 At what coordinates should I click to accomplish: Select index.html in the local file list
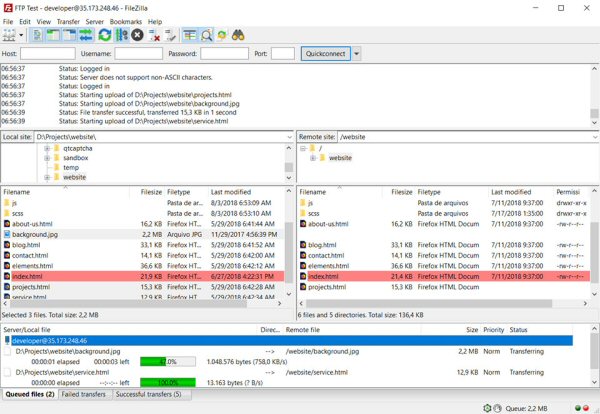tap(143, 276)
